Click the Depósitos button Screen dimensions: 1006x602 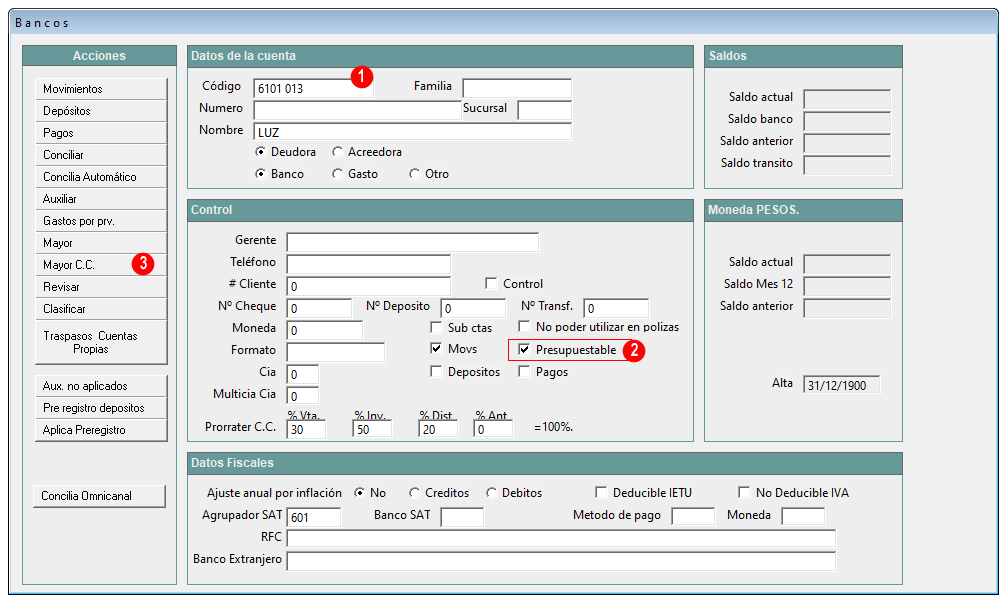101,110
